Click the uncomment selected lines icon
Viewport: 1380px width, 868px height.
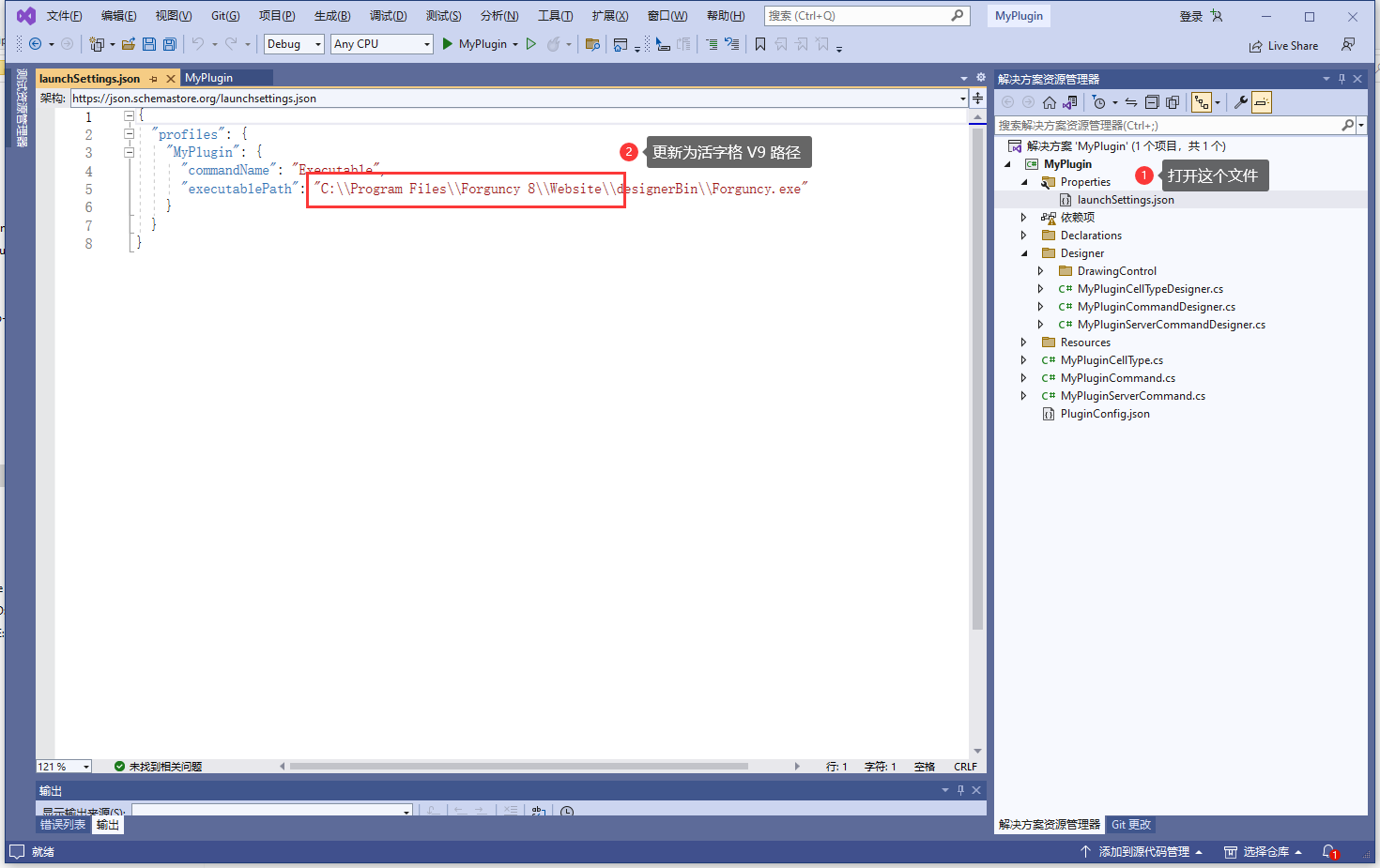pos(732,44)
